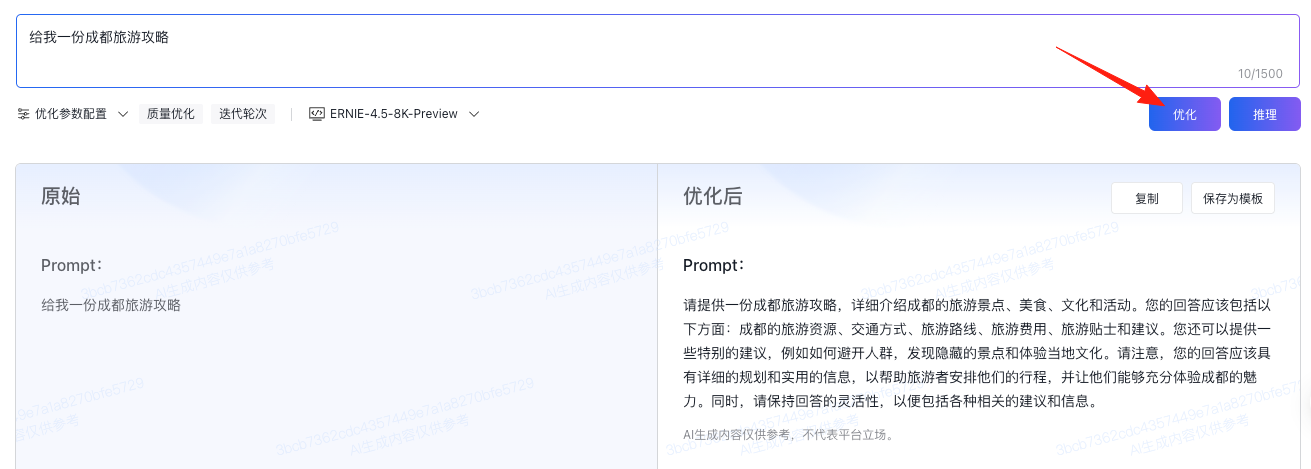Click the Prompt： label in 原始 panel
The height and width of the screenshot is (469, 1311).
[x=72, y=265]
